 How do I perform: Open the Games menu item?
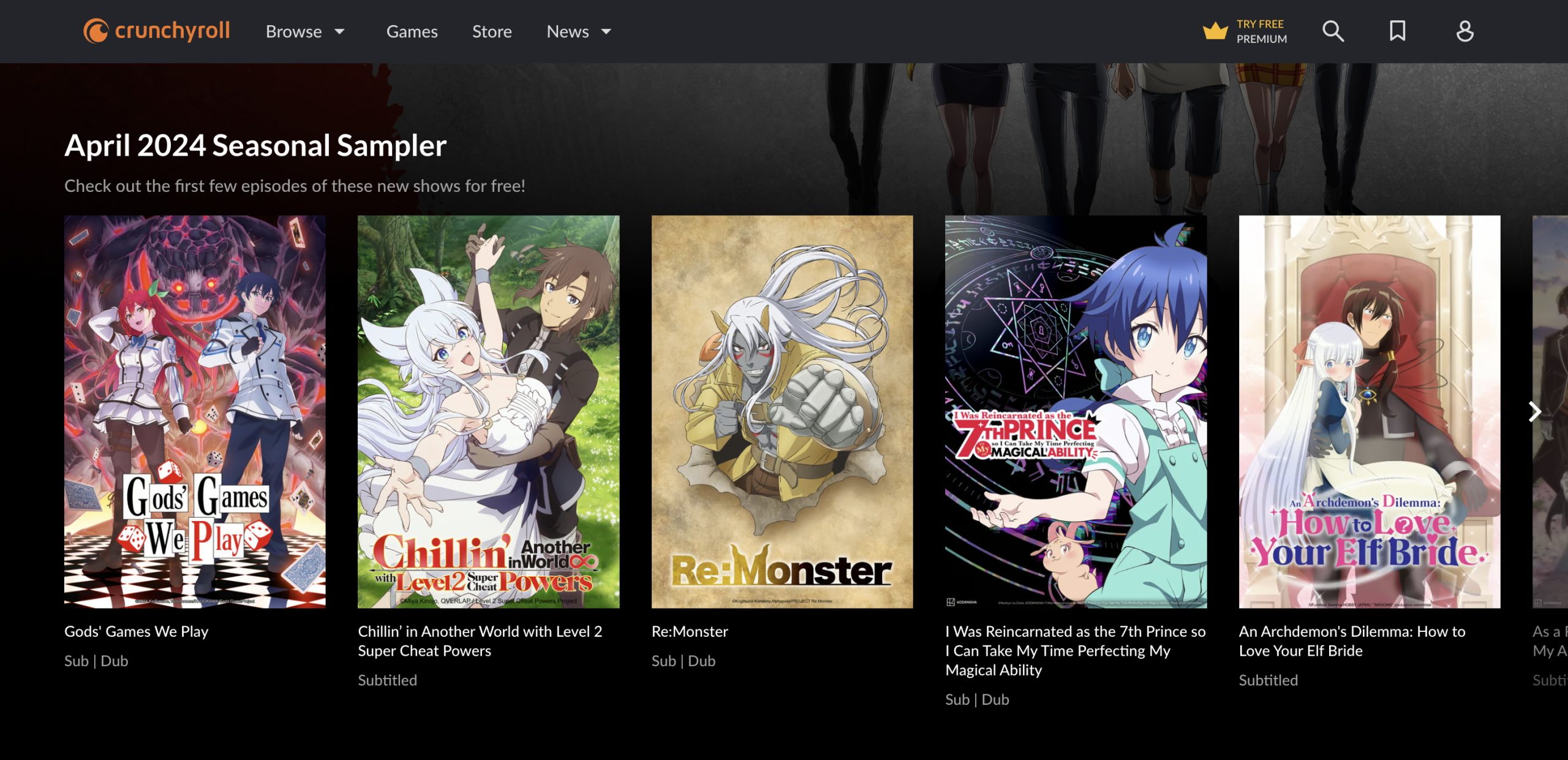click(x=412, y=31)
